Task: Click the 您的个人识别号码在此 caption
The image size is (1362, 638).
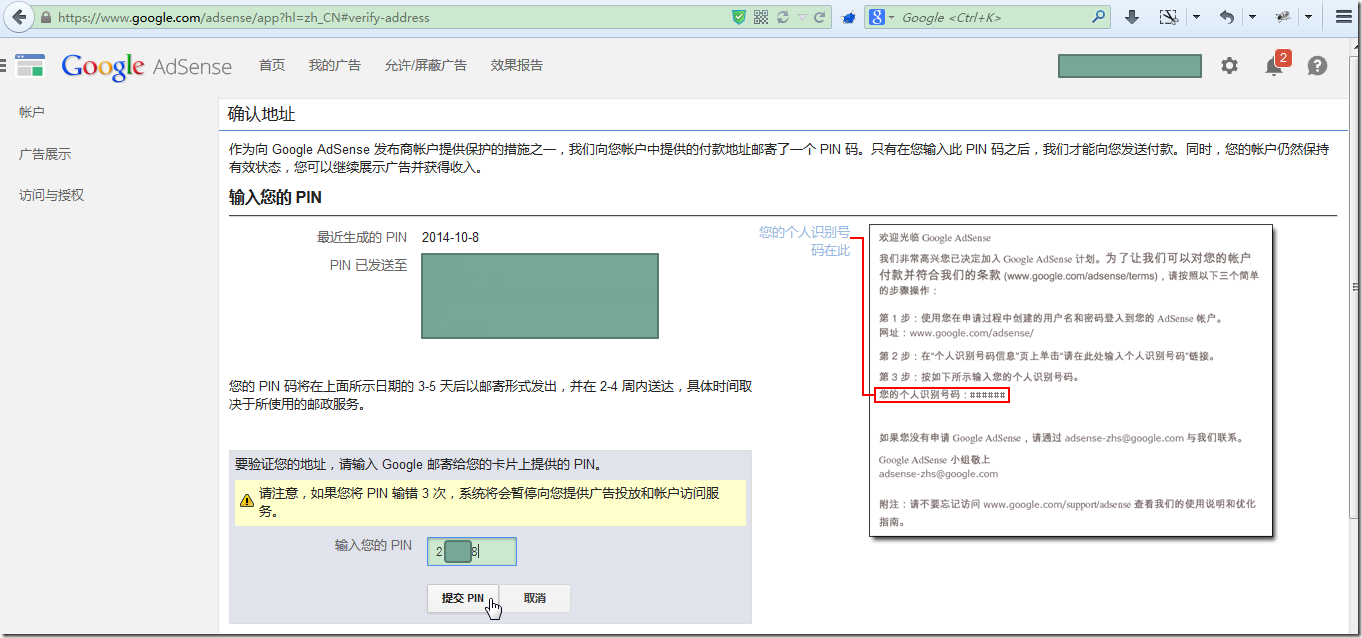Action: [805, 241]
